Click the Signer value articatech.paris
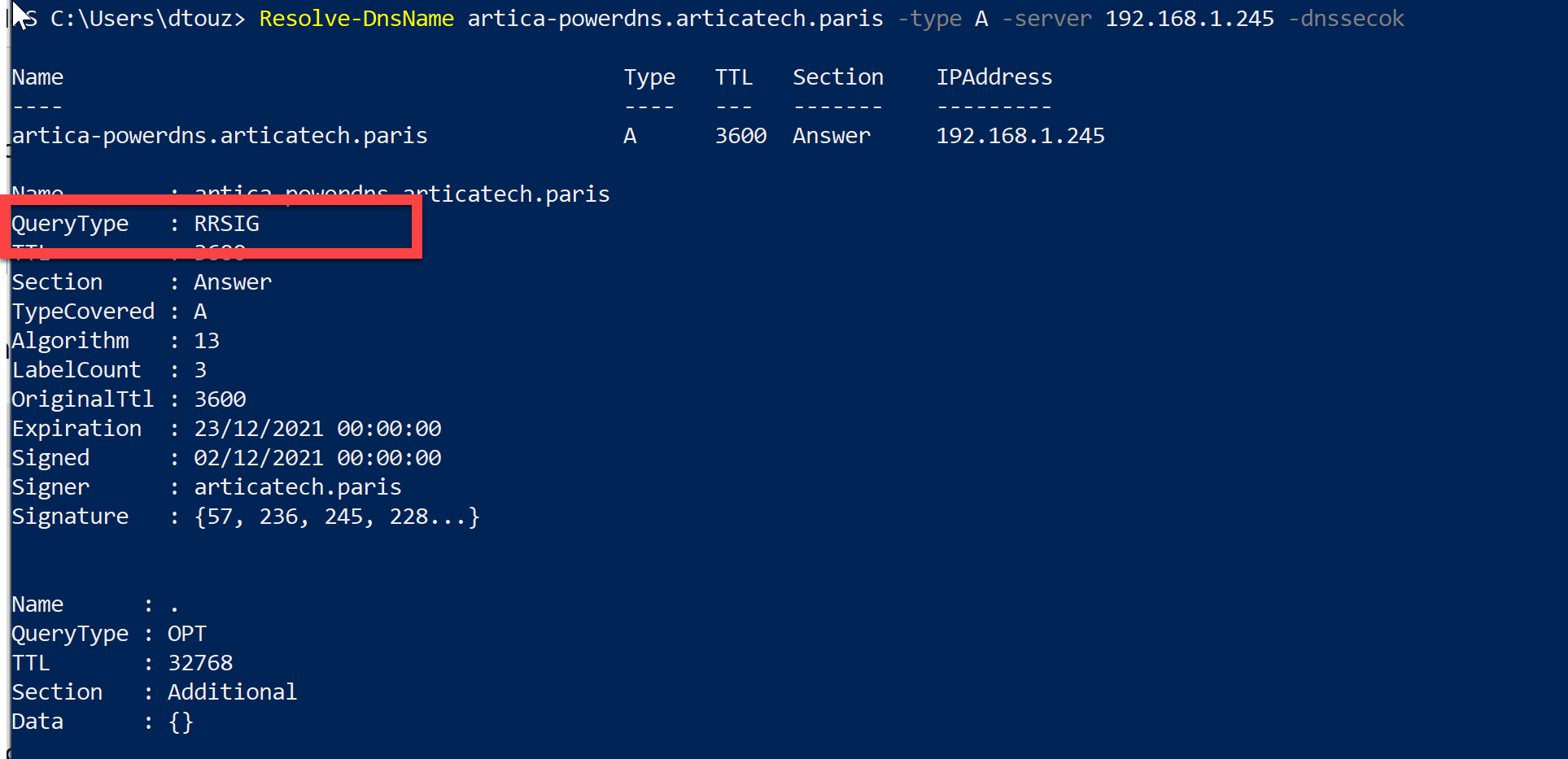The height and width of the screenshot is (759, 1568). (x=297, y=487)
